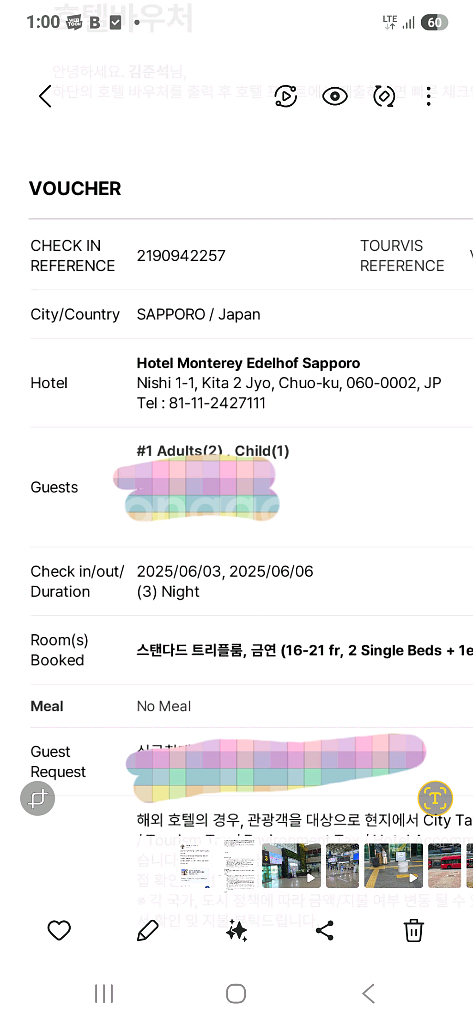This screenshot has width=473, height=1024.
Task: Open the pencil edit tool
Action: [148, 930]
